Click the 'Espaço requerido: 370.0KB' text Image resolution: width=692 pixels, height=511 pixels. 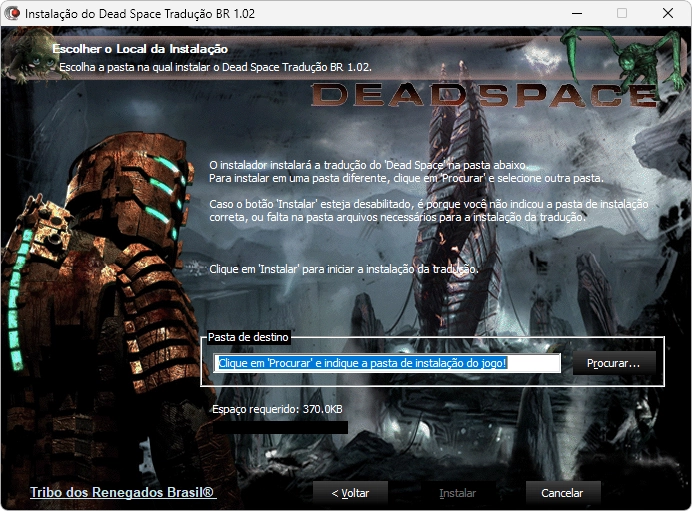[277, 409]
